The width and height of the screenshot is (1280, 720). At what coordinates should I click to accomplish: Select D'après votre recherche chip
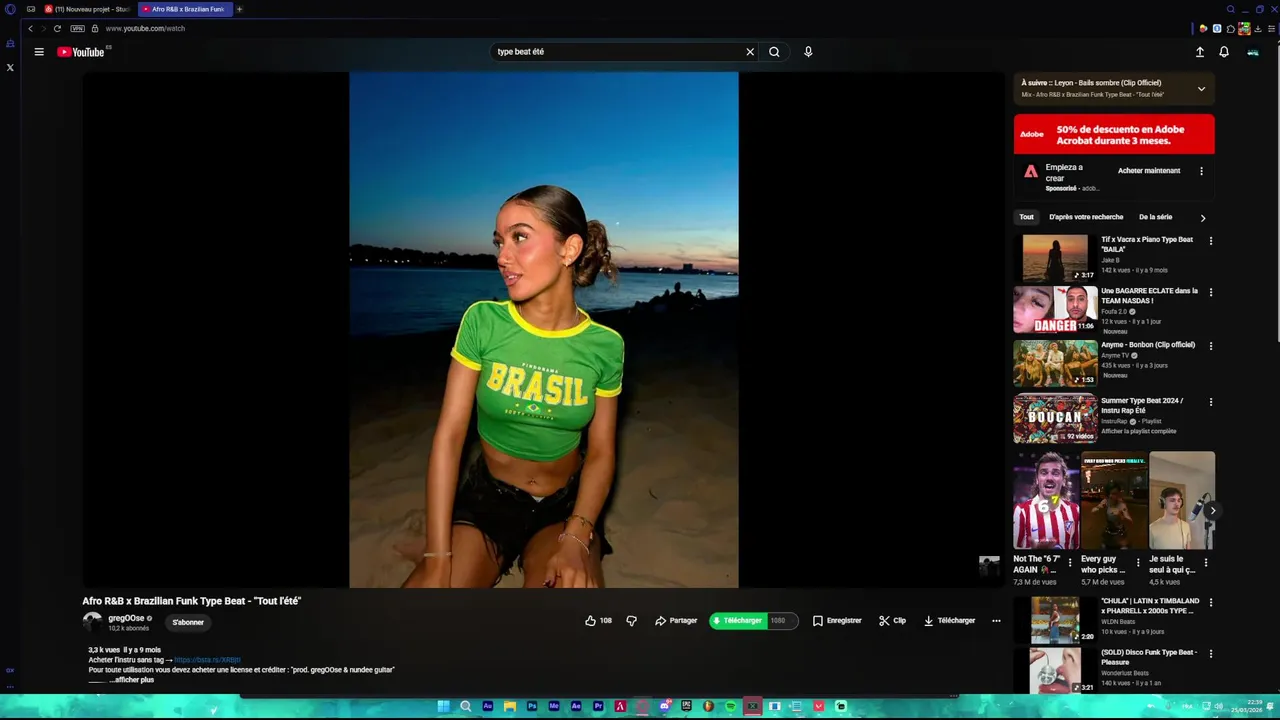coord(1086,217)
